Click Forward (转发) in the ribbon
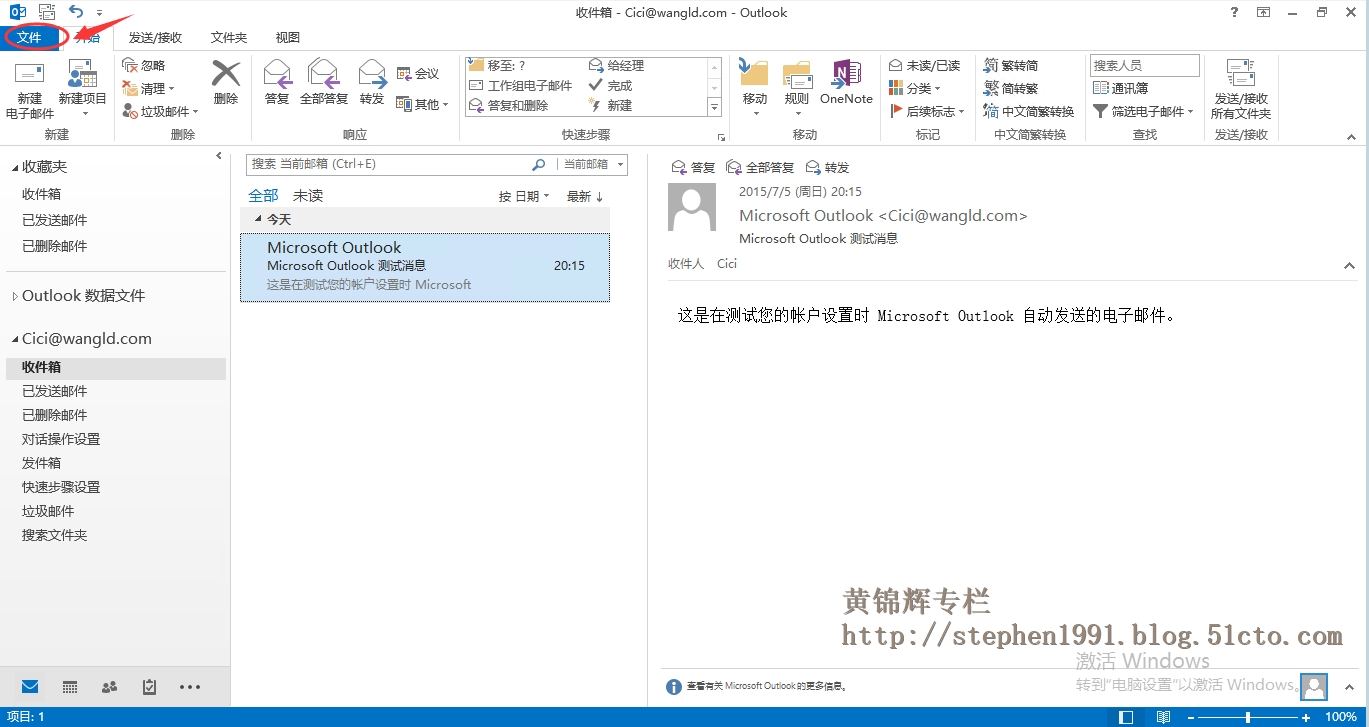The image size is (1369, 727). [x=372, y=82]
